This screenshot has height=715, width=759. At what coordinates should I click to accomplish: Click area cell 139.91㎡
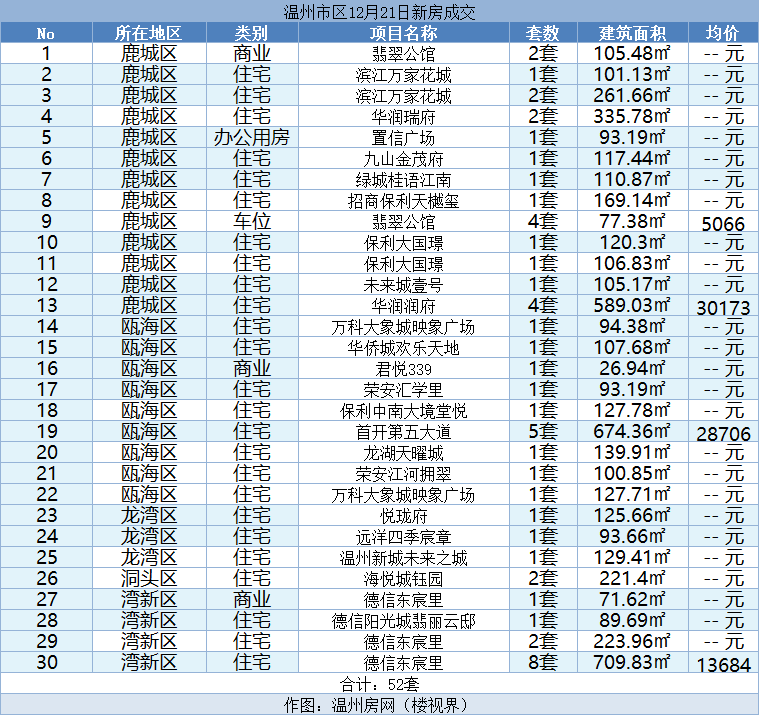click(632, 452)
